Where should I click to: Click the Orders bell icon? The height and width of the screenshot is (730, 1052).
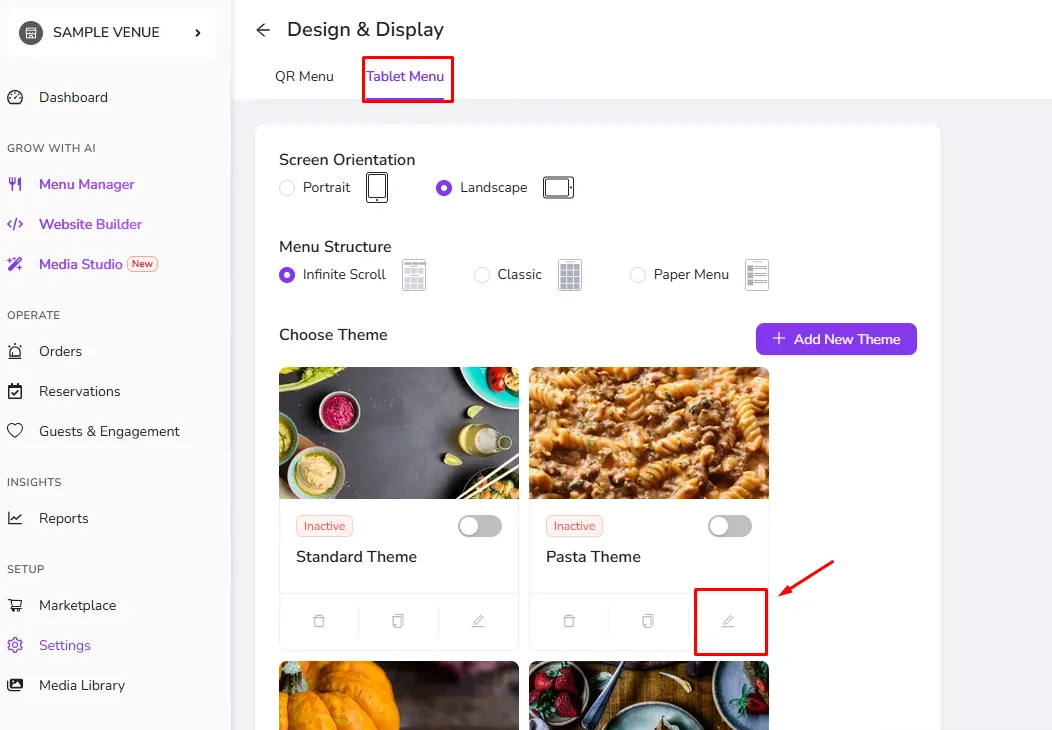tap(15, 351)
